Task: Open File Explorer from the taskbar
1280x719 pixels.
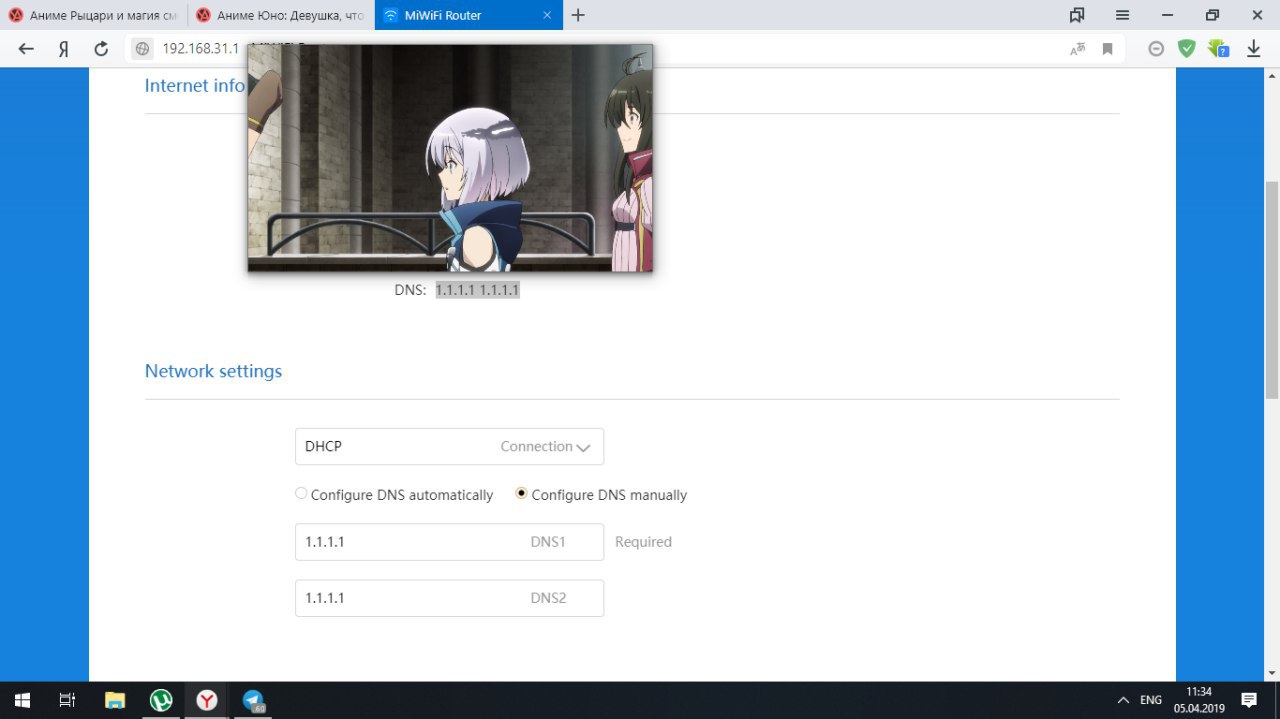Action: pyautogui.click(x=115, y=700)
